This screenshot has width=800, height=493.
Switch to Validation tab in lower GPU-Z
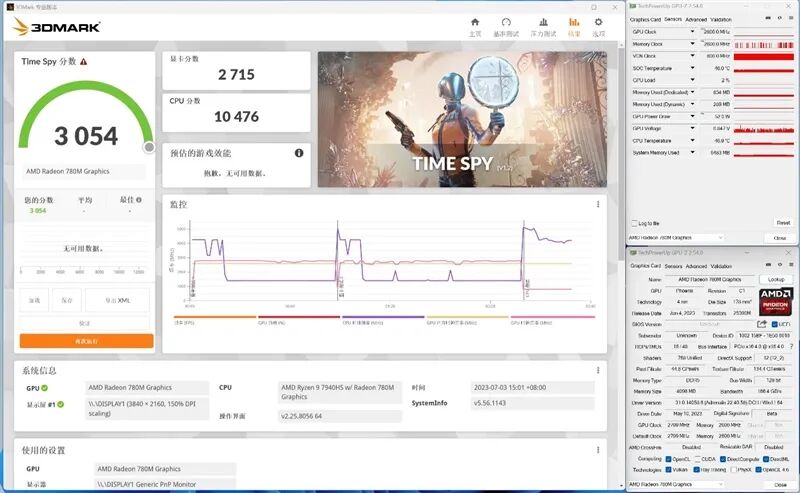721,266
